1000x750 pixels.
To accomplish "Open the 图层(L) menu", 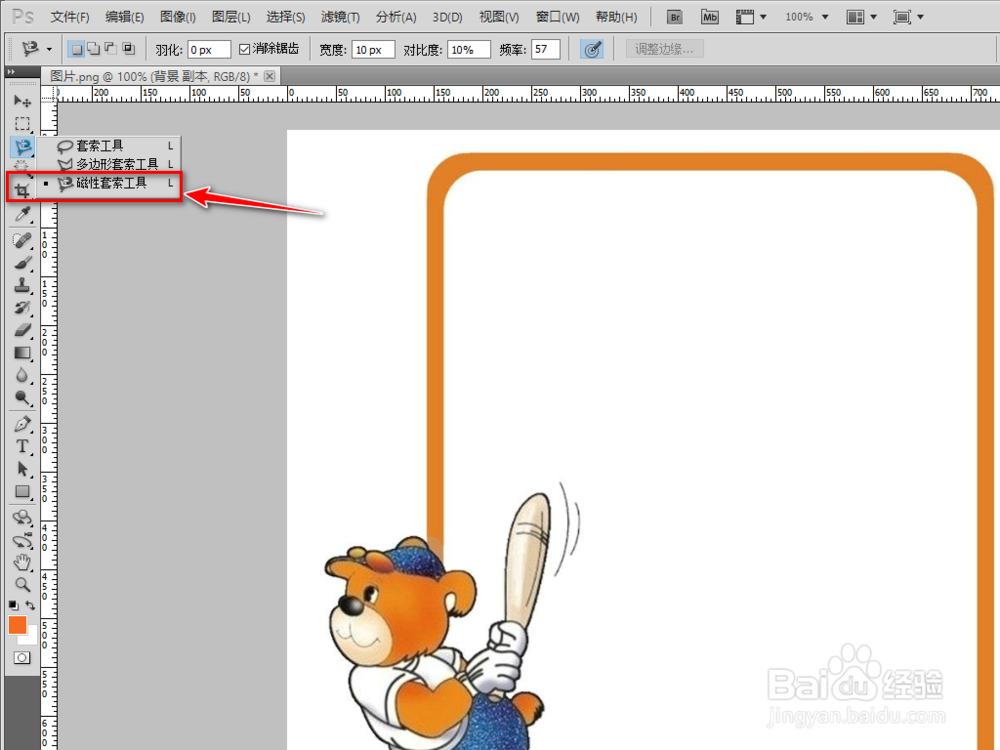I will [231, 17].
